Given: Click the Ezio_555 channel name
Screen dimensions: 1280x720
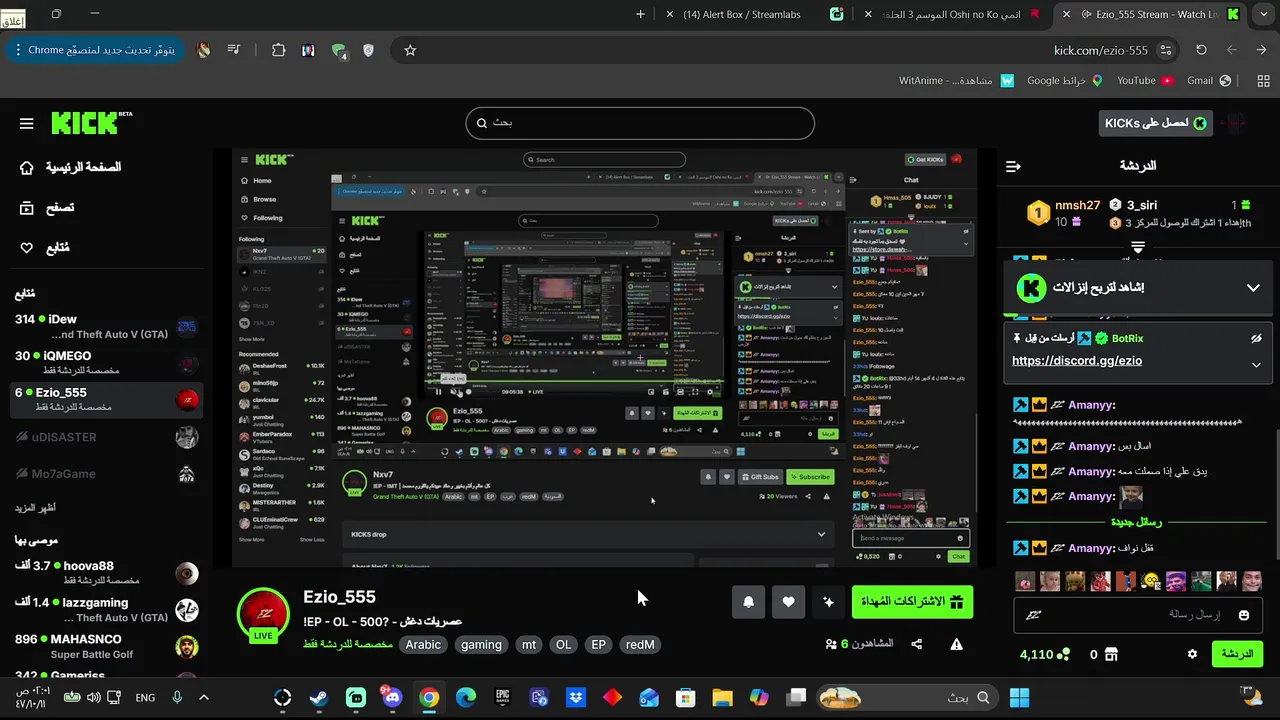Looking at the screenshot, I should [x=339, y=597].
